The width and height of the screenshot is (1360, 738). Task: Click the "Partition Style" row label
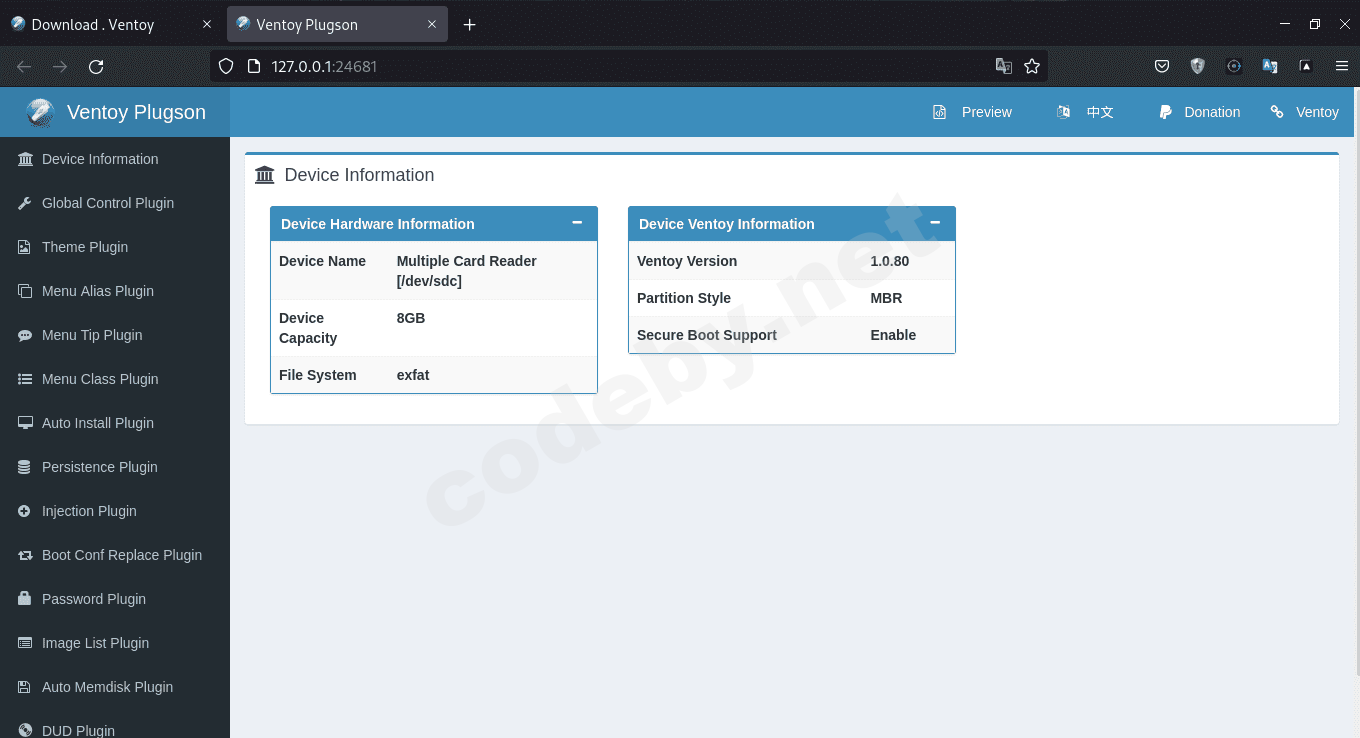click(x=684, y=298)
